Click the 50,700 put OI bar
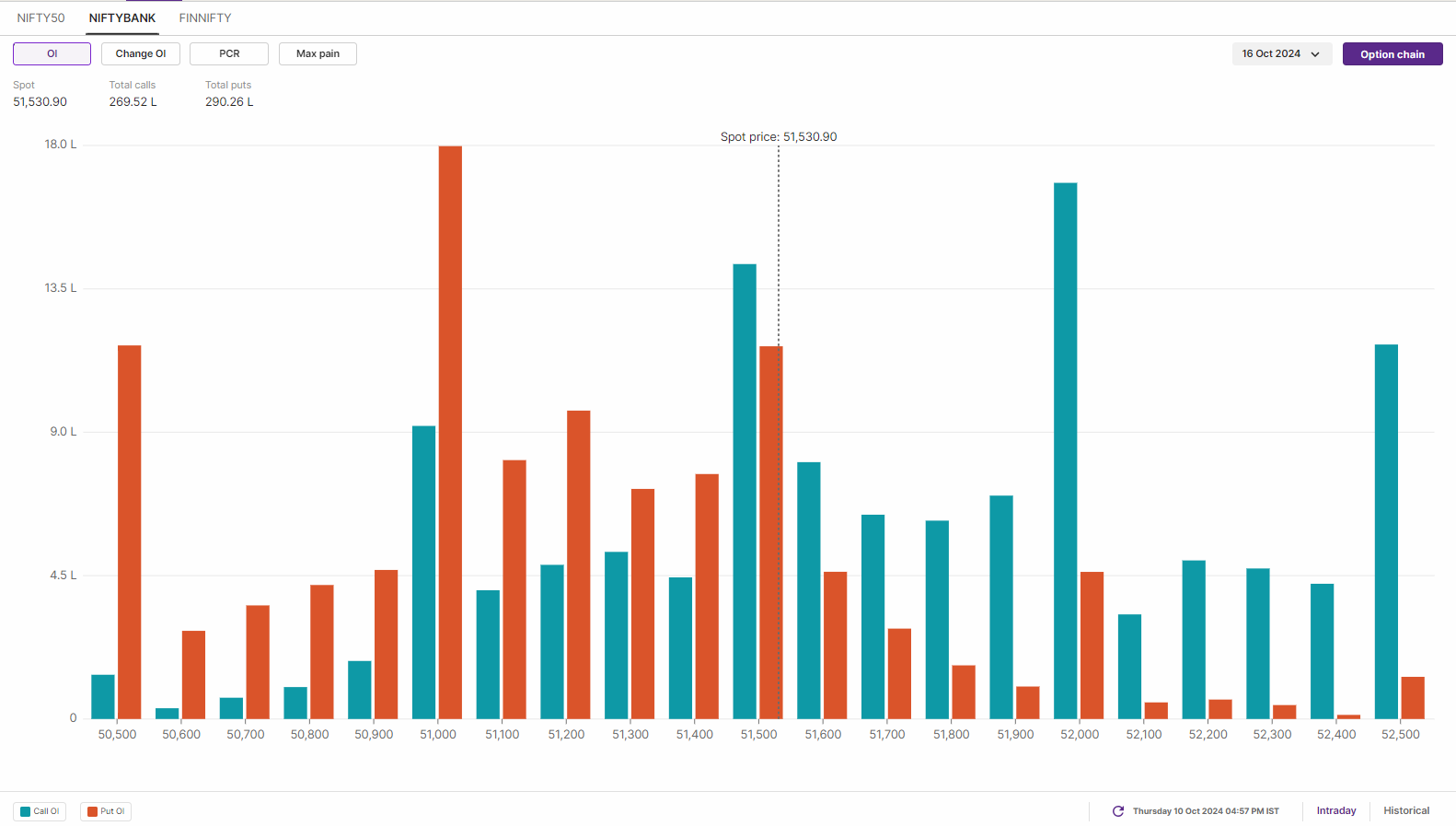1456x826 pixels. tap(258, 662)
